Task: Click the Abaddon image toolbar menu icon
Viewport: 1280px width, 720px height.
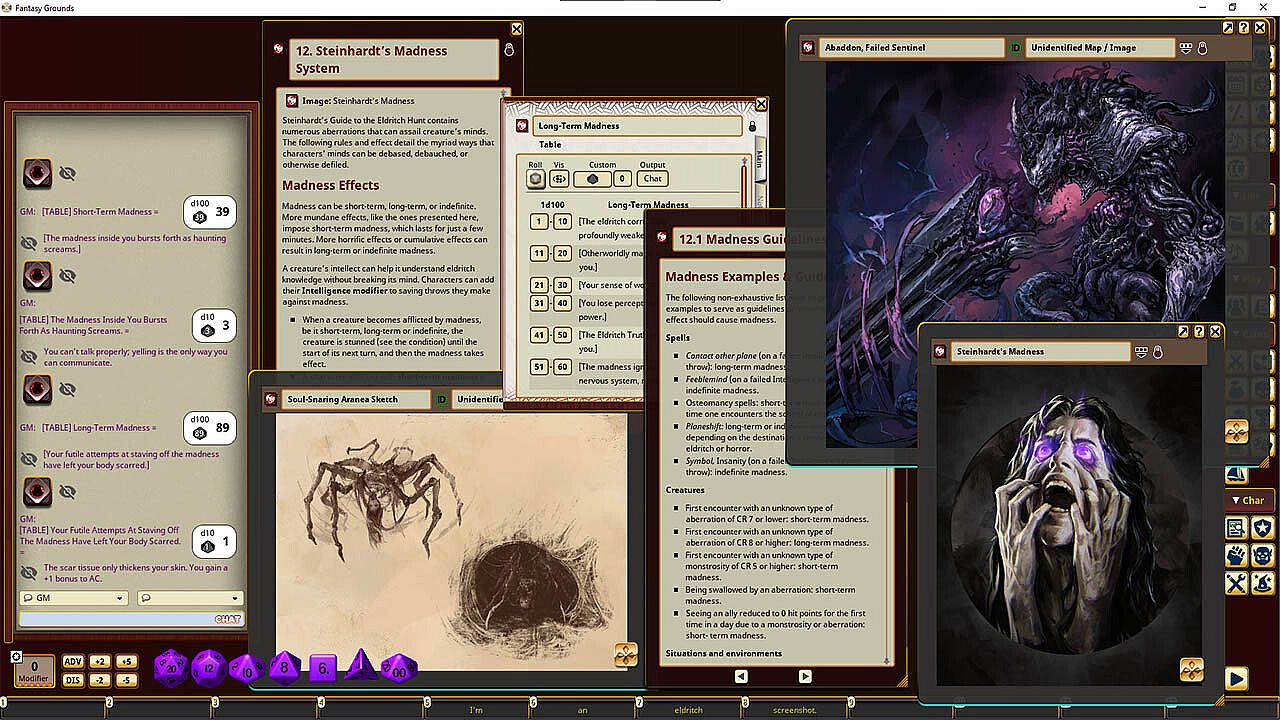Action: tap(1186, 47)
